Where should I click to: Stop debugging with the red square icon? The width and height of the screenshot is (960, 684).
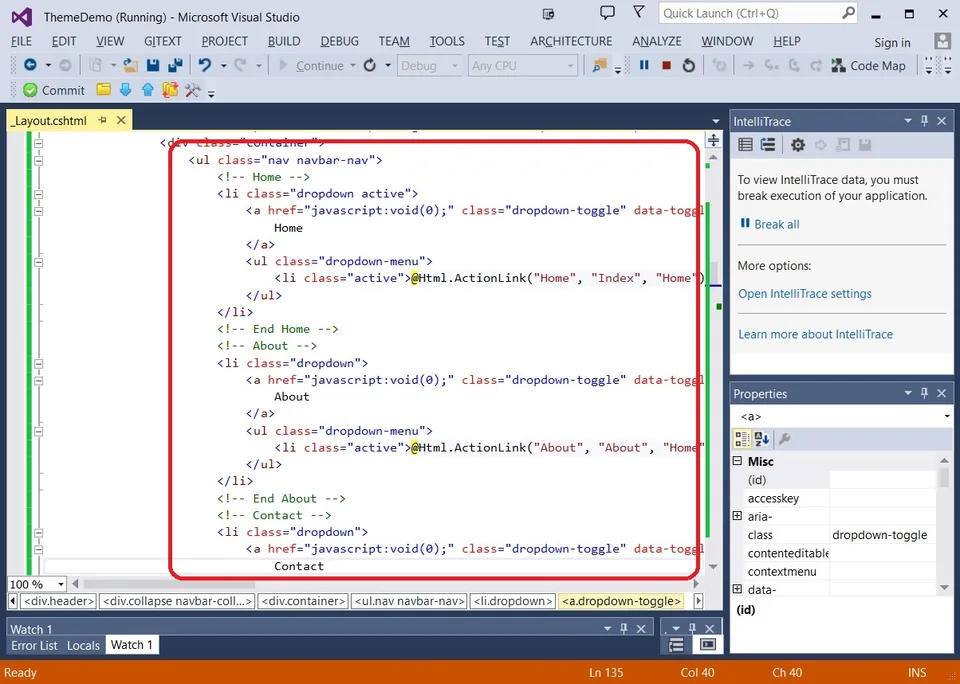667,65
